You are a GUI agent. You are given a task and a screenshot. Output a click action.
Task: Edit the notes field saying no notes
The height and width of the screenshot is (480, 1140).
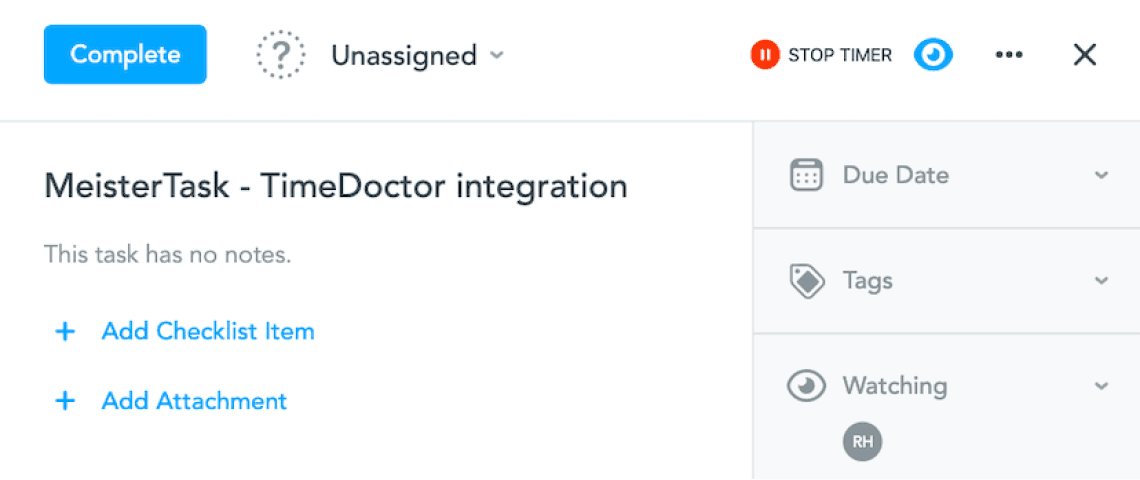click(167, 255)
